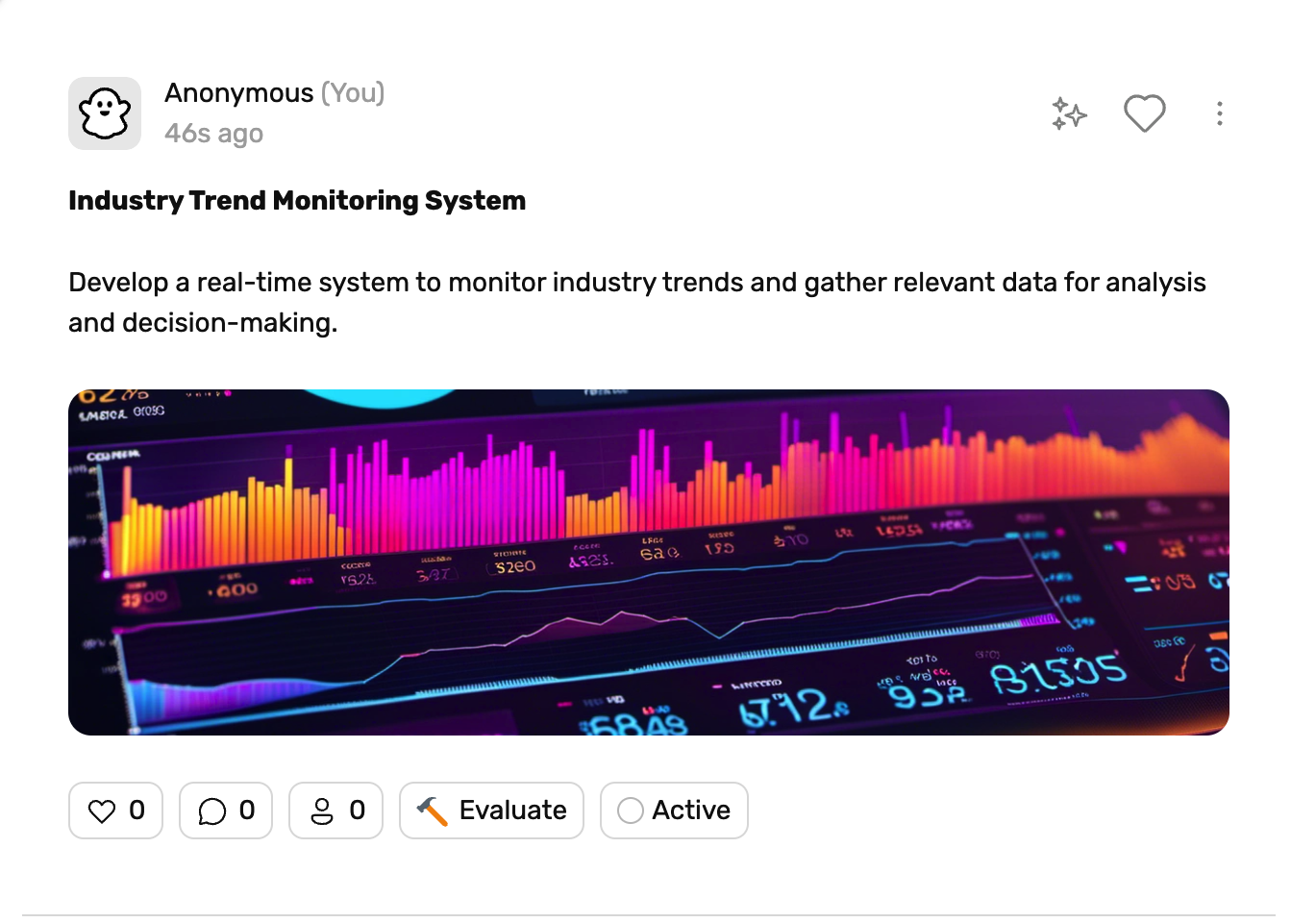Click the Evaluate hammer button
The height and width of the screenshot is (923, 1316).
tap(491, 811)
